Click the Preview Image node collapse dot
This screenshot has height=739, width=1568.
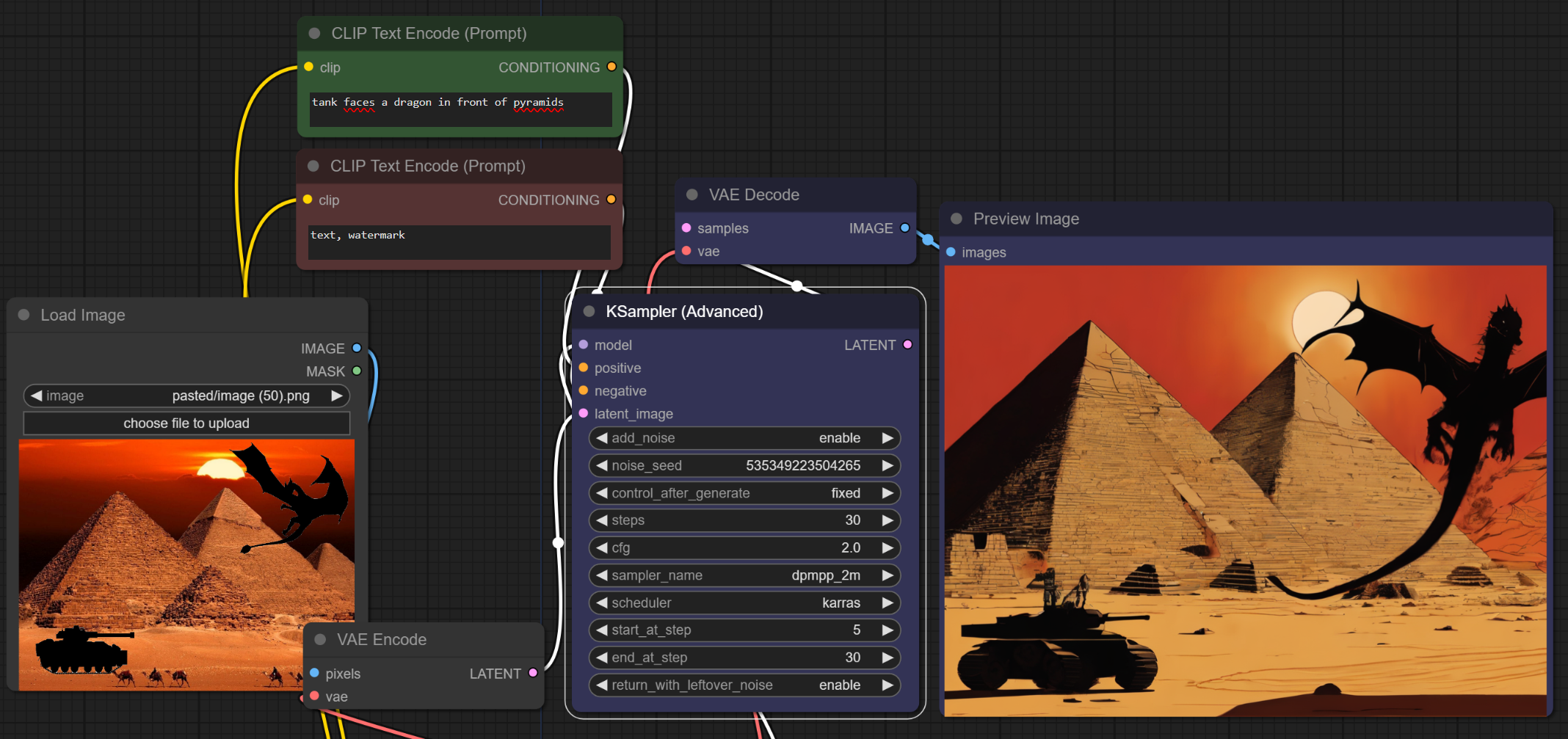pos(957,219)
